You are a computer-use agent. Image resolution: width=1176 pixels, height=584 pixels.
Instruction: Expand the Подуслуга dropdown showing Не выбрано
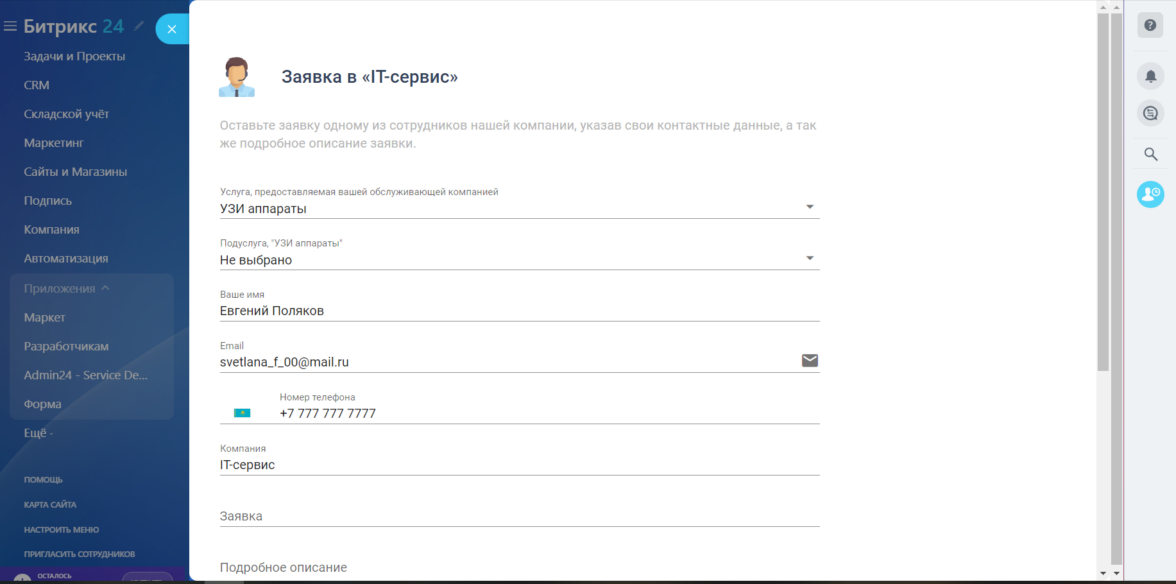coord(519,260)
